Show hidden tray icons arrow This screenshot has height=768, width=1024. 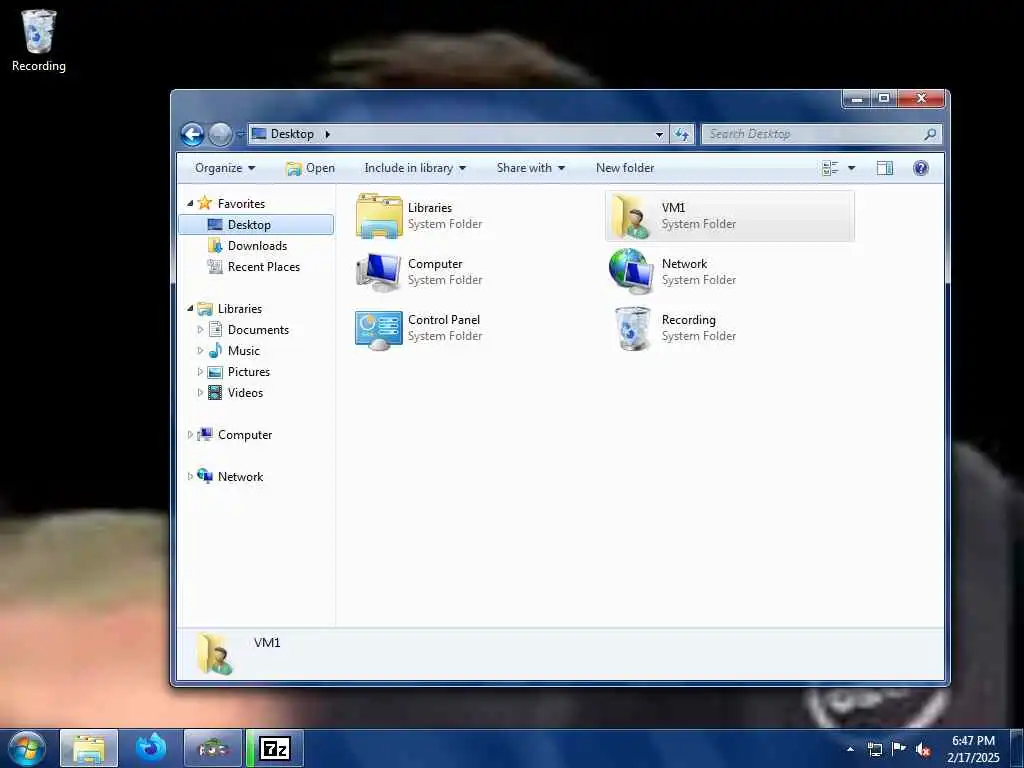click(850, 749)
